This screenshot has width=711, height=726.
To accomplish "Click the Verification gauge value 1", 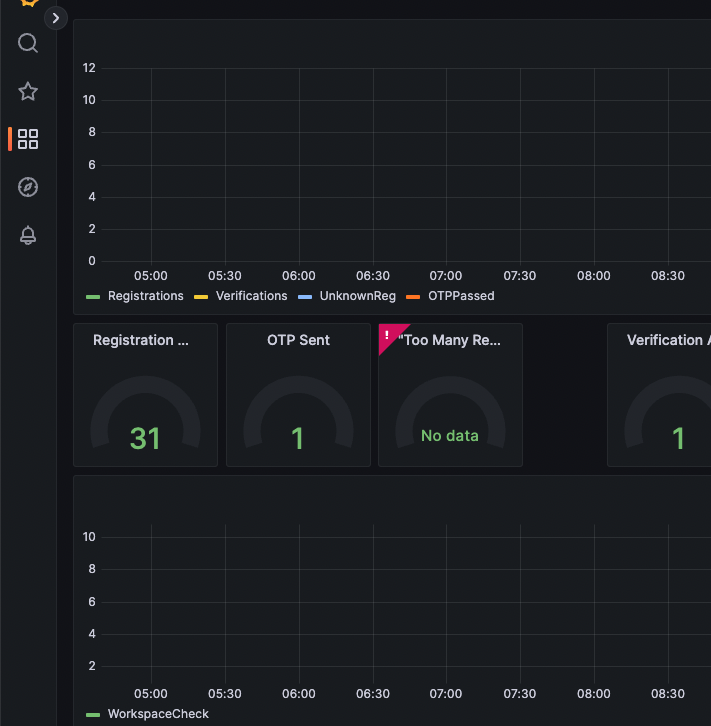I will point(678,438).
